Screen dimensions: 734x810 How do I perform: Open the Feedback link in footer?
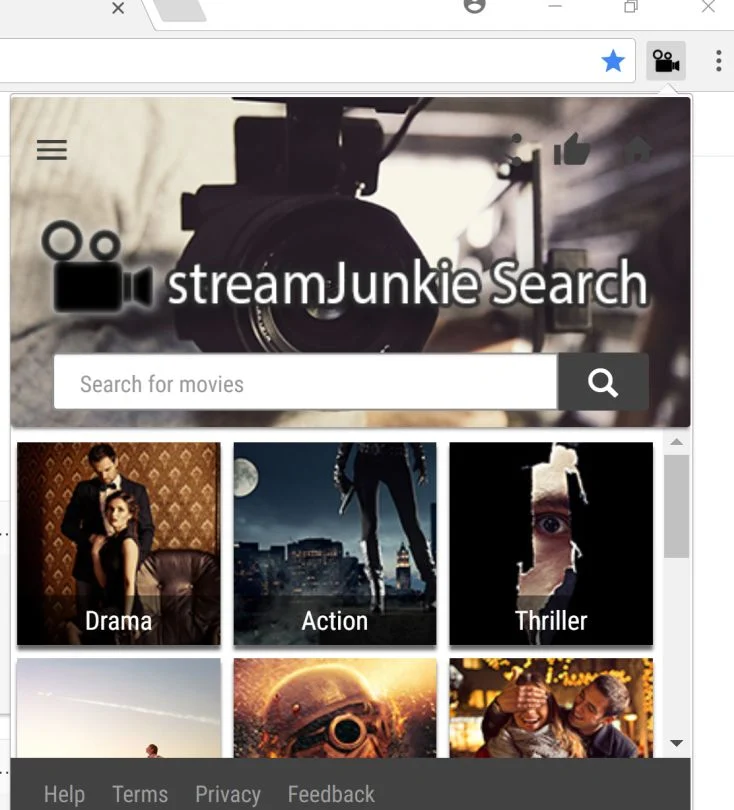pyautogui.click(x=331, y=794)
